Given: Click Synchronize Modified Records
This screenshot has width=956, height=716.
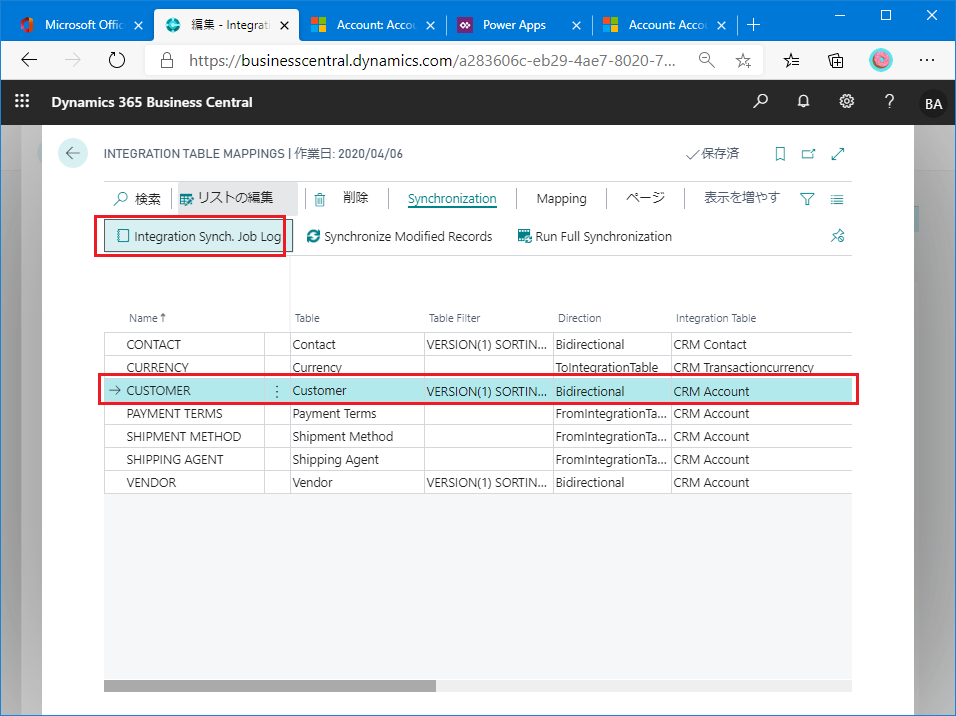Looking at the screenshot, I should coord(399,236).
